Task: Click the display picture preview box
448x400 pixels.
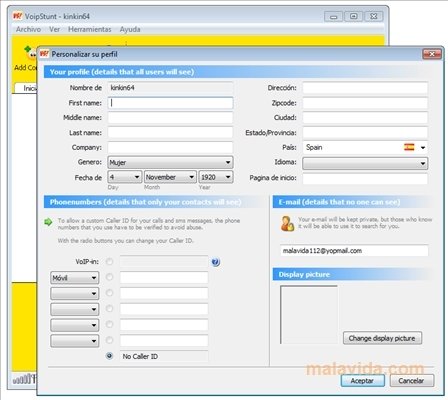Action: (x=309, y=315)
